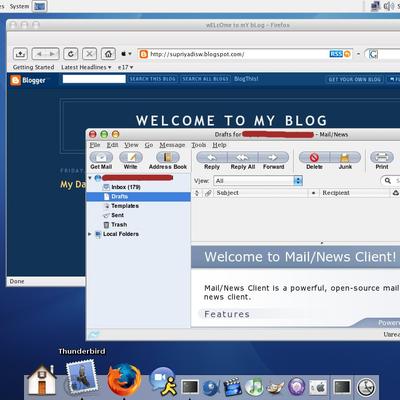Screen dimensions: 400x400
Task: Launch Firefox from the dock
Action: tap(124, 380)
